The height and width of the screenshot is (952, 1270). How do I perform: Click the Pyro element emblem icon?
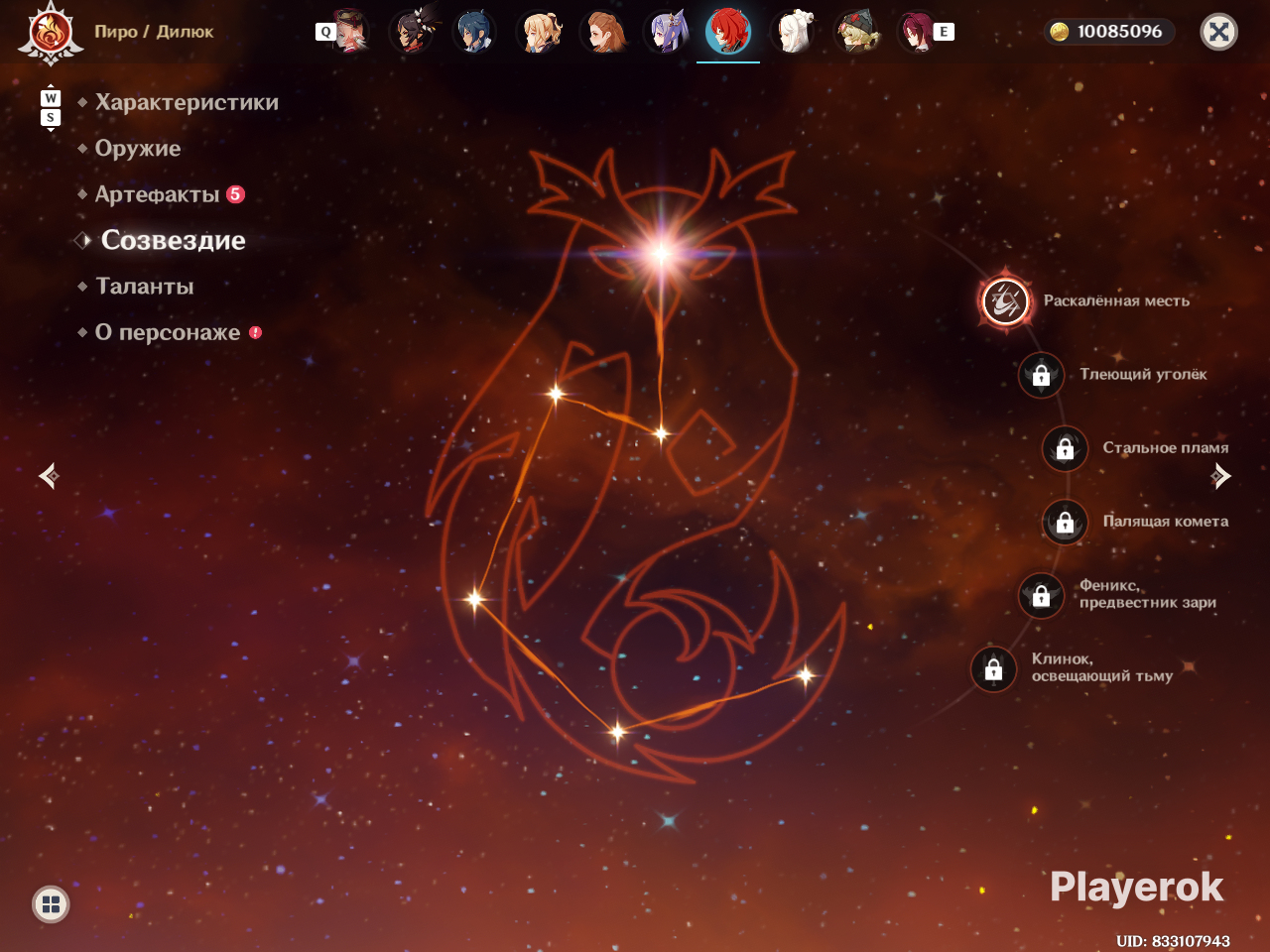[50, 33]
